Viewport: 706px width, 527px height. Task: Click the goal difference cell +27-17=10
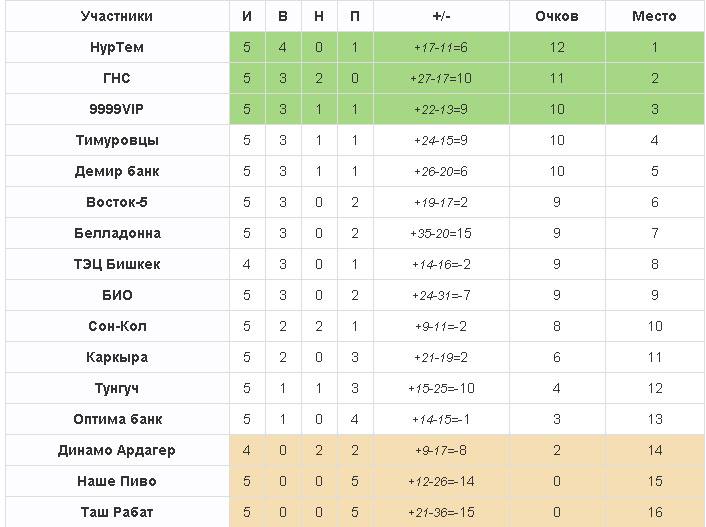(441, 78)
